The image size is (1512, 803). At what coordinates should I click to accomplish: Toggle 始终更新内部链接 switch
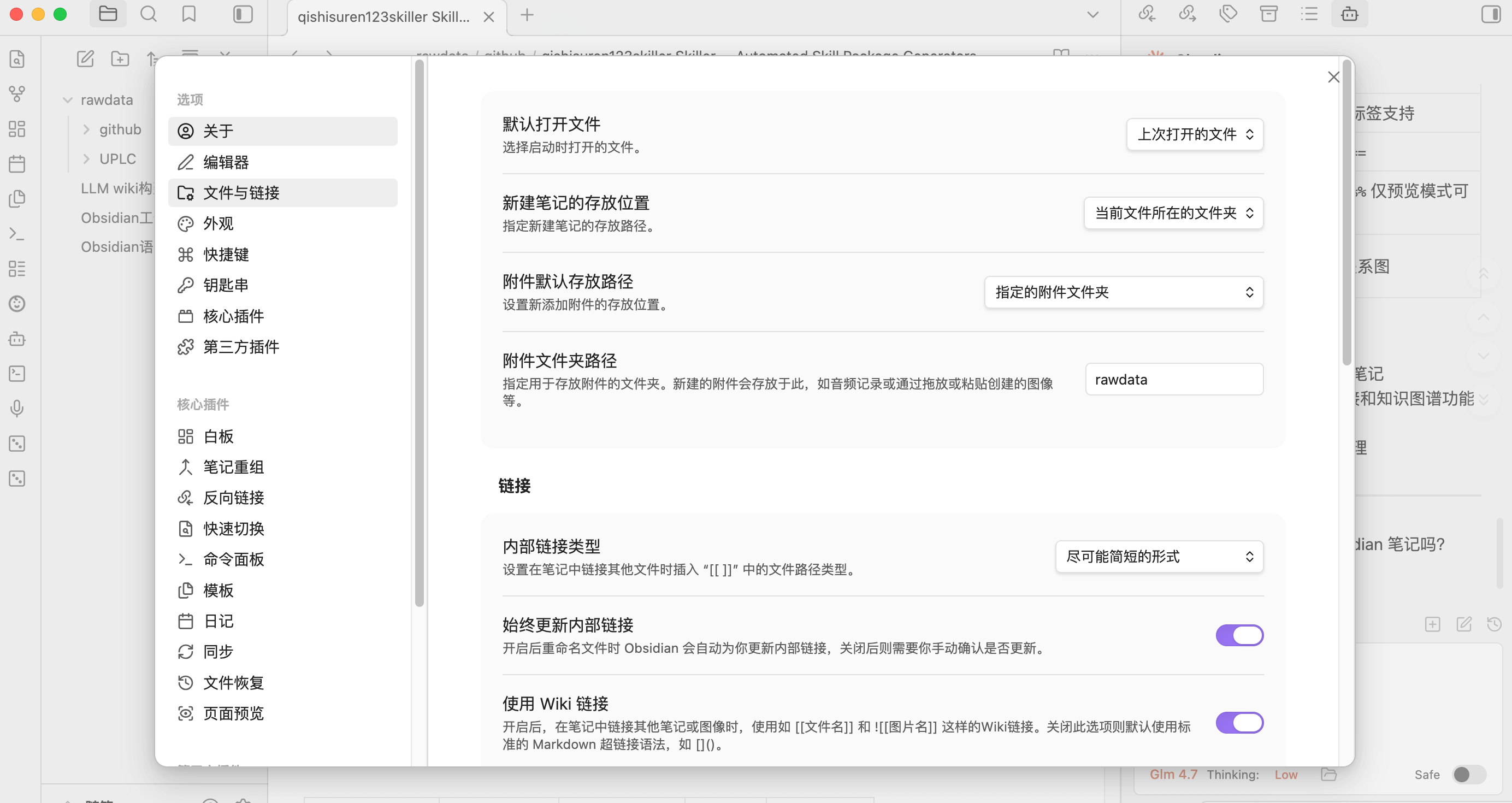(1239, 636)
